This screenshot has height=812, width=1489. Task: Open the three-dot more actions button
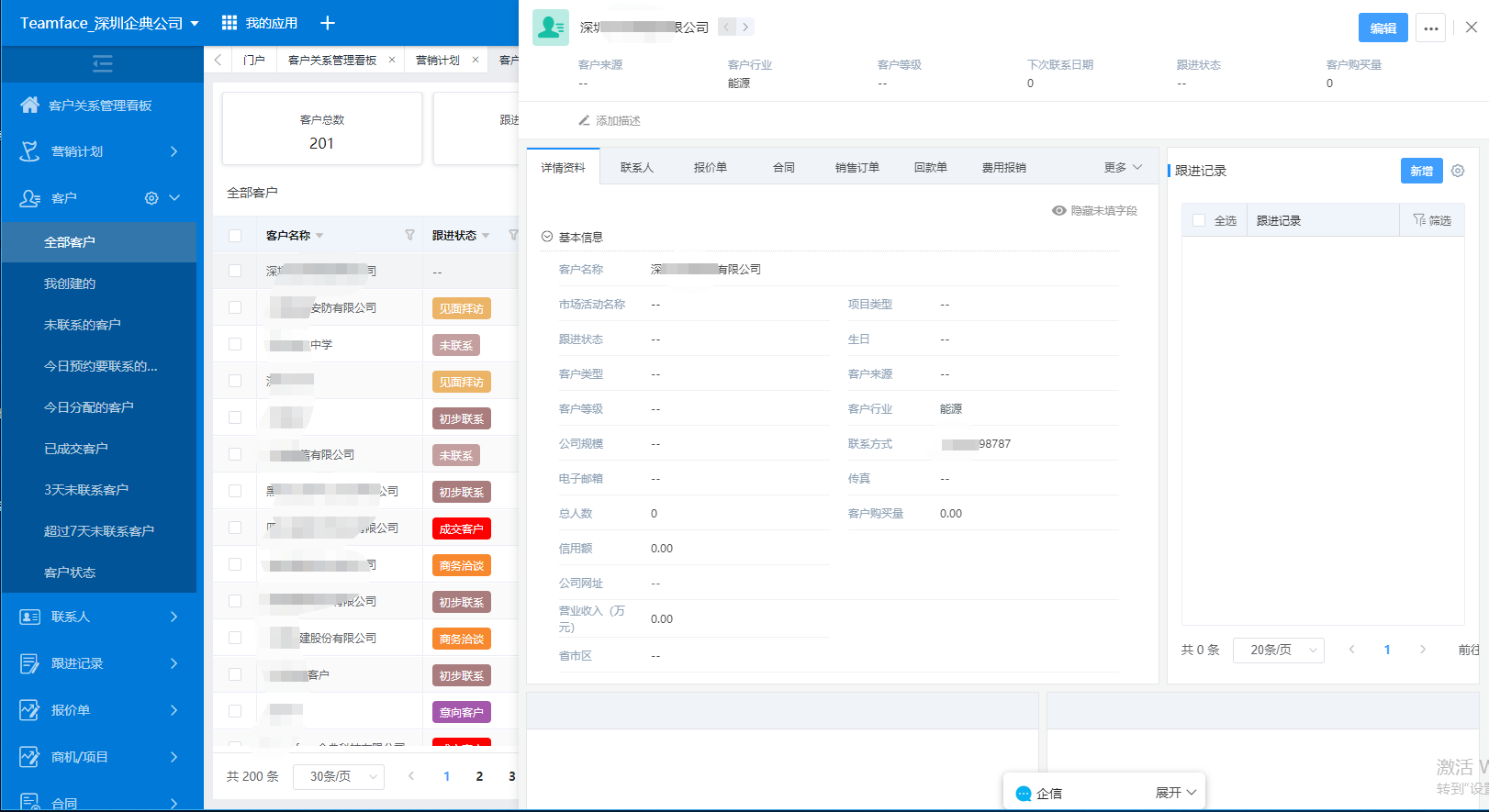pyautogui.click(x=1430, y=28)
